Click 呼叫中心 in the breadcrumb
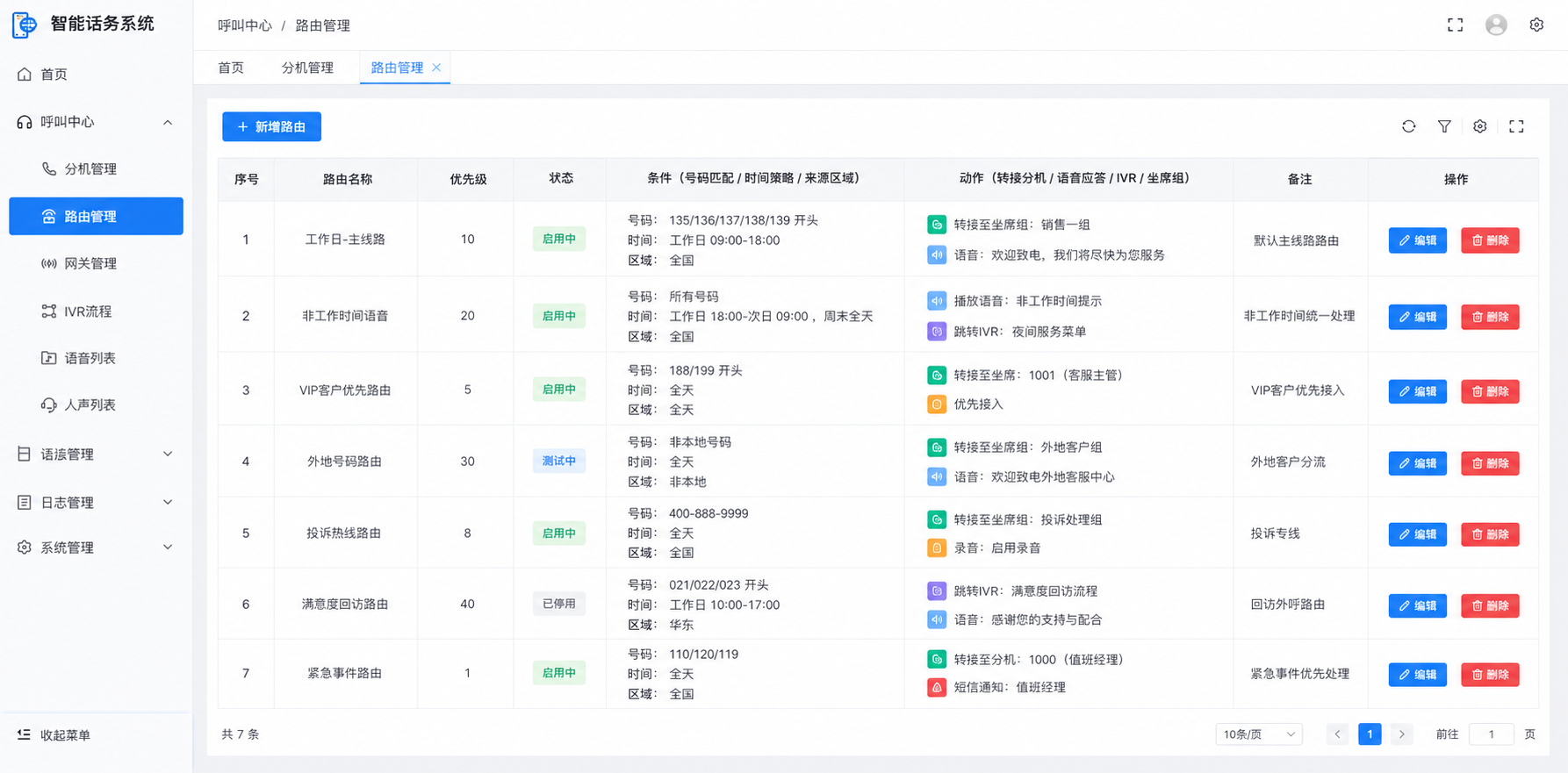The height and width of the screenshot is (773, 1568). [245, 25]
